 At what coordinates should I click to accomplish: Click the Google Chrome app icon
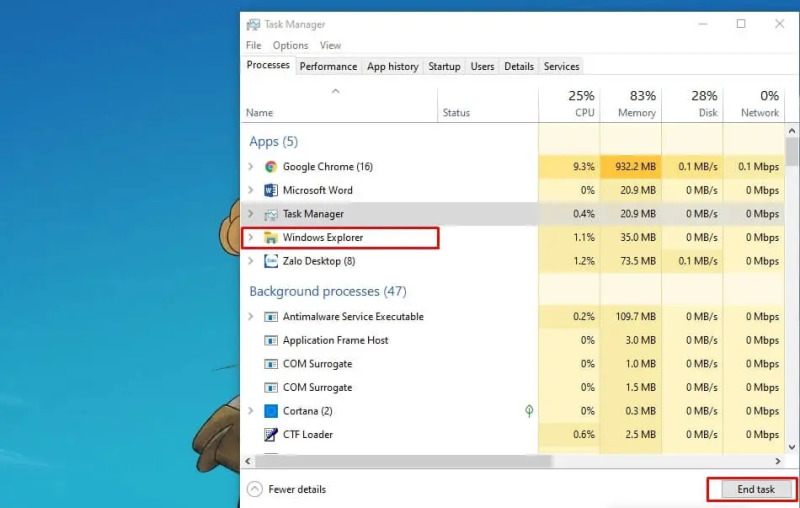pos(270,167)
